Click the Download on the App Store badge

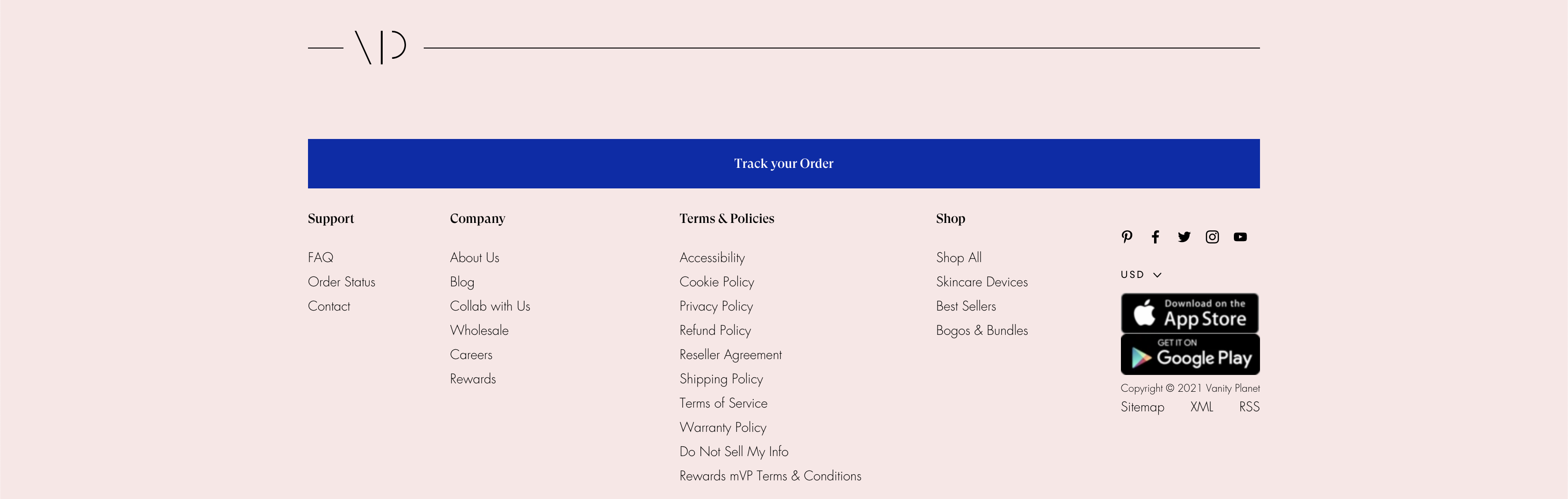(1190, 313)
